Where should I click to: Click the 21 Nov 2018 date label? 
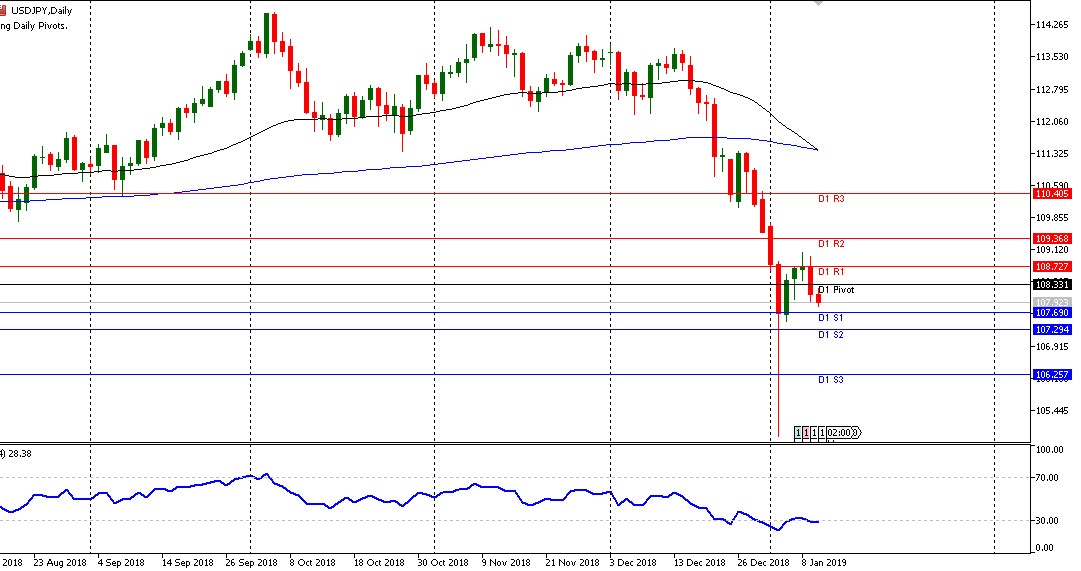572,563
